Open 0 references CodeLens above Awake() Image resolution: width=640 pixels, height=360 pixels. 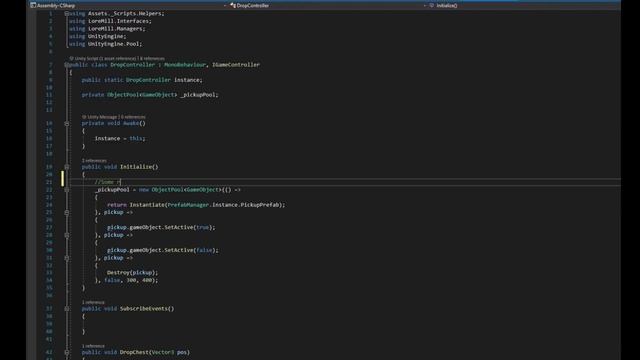tap(133, 117)
